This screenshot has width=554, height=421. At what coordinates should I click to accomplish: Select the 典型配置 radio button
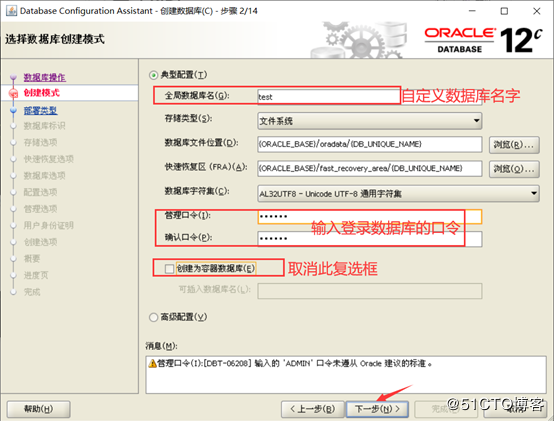coord(153,75)
